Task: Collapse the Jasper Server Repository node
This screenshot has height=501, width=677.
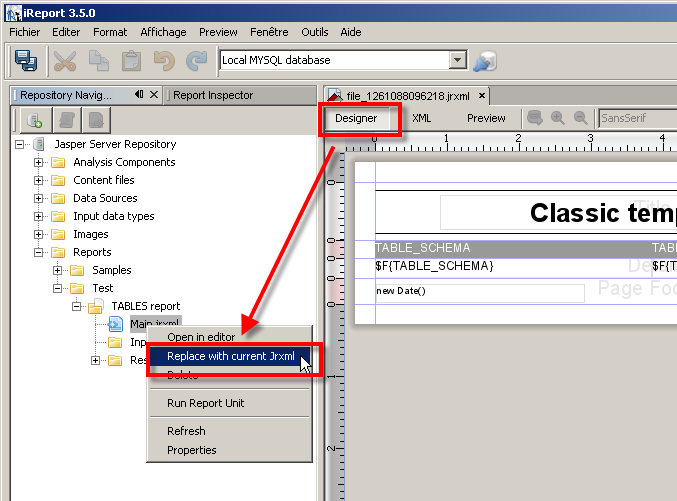Action: (x=19, y=144)
